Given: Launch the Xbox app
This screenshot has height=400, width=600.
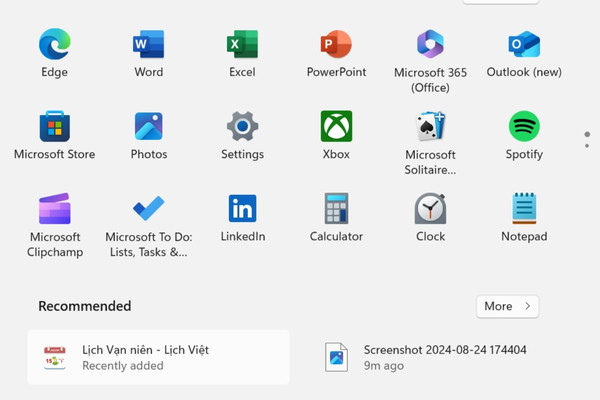Looking at the screenshot, I should coord(336,126).
